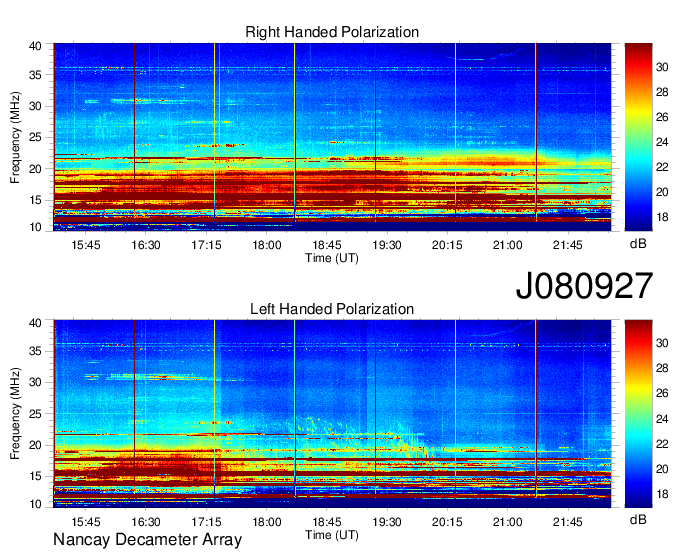Screen dimensions: 680x552
Task: Click the top plot's Time (UT) label
Action: (x=332, y=258)
